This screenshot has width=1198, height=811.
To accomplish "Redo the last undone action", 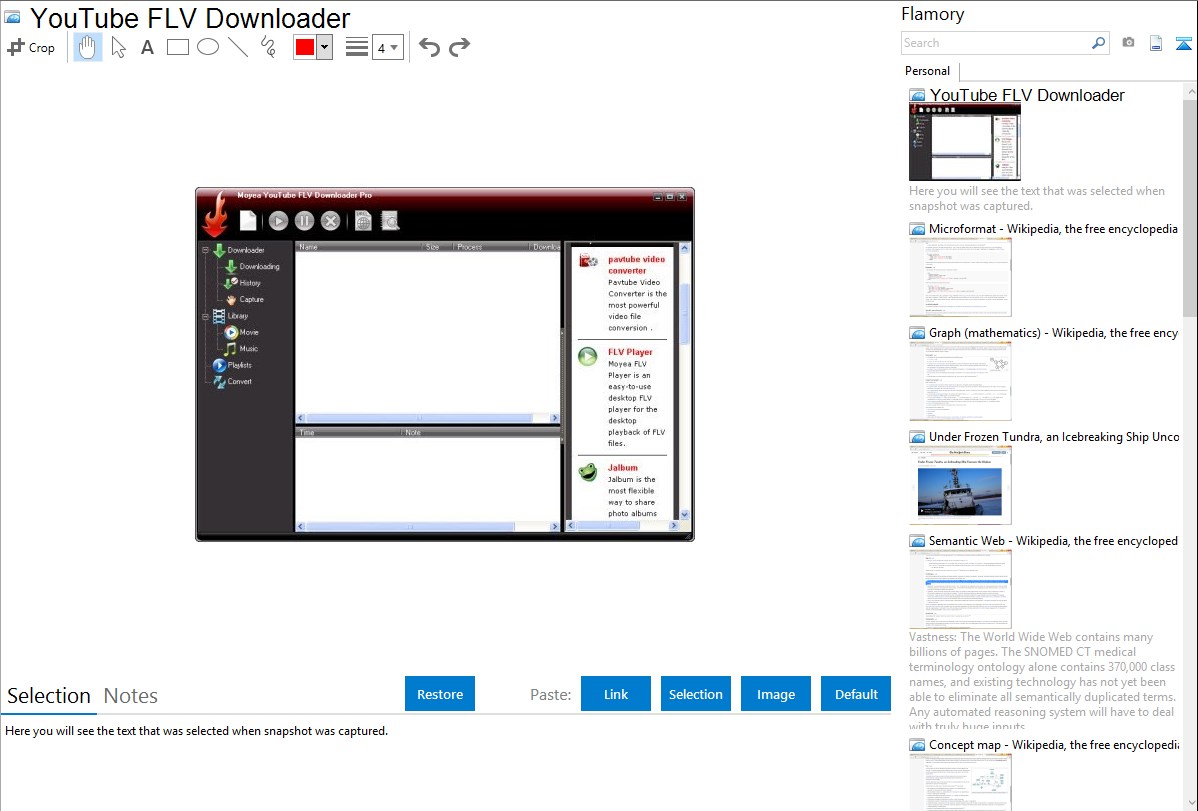I will click(x=459, y=47).
